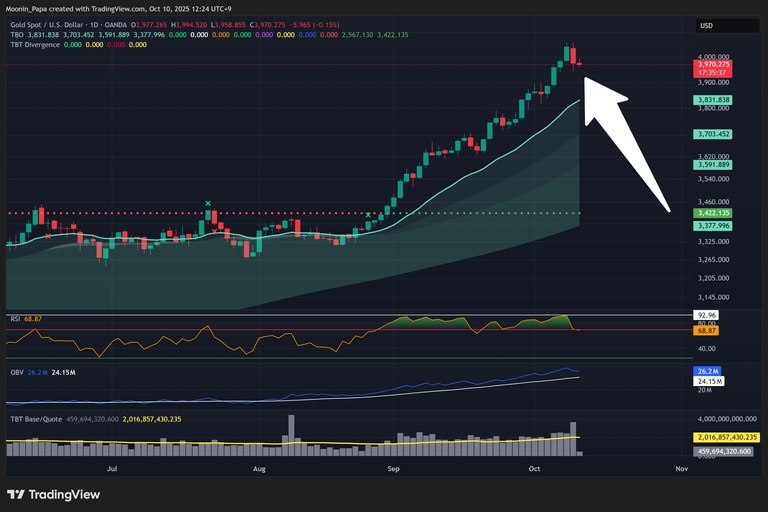Click the yellow 2,016,857,430.235 volume tag
Image resolution: width=768 pixels, height=512 pixels.
[727, 437]
